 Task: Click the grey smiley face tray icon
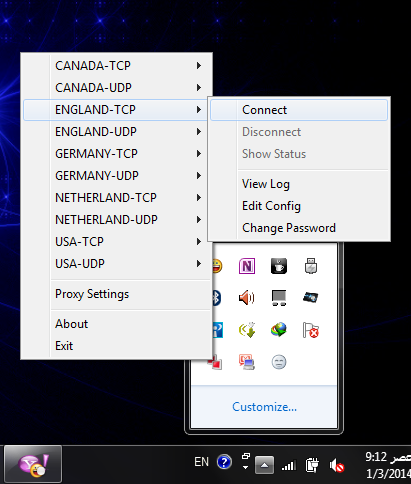pyautogui.click(x=279, y=362)
